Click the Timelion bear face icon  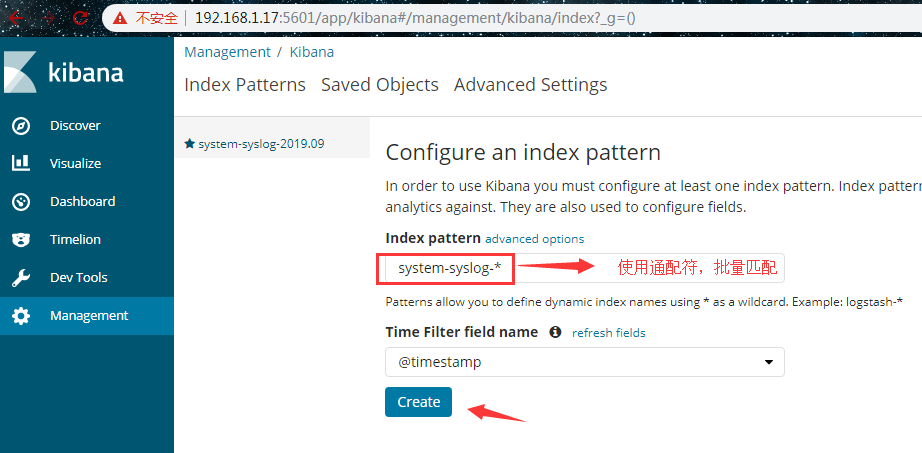click(x=21, y=239)
